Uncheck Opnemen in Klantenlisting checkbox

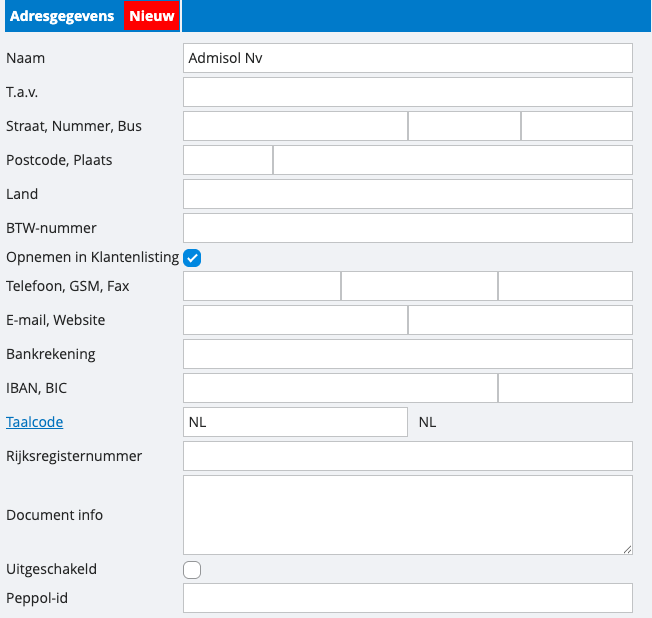[x=193, y=258]
